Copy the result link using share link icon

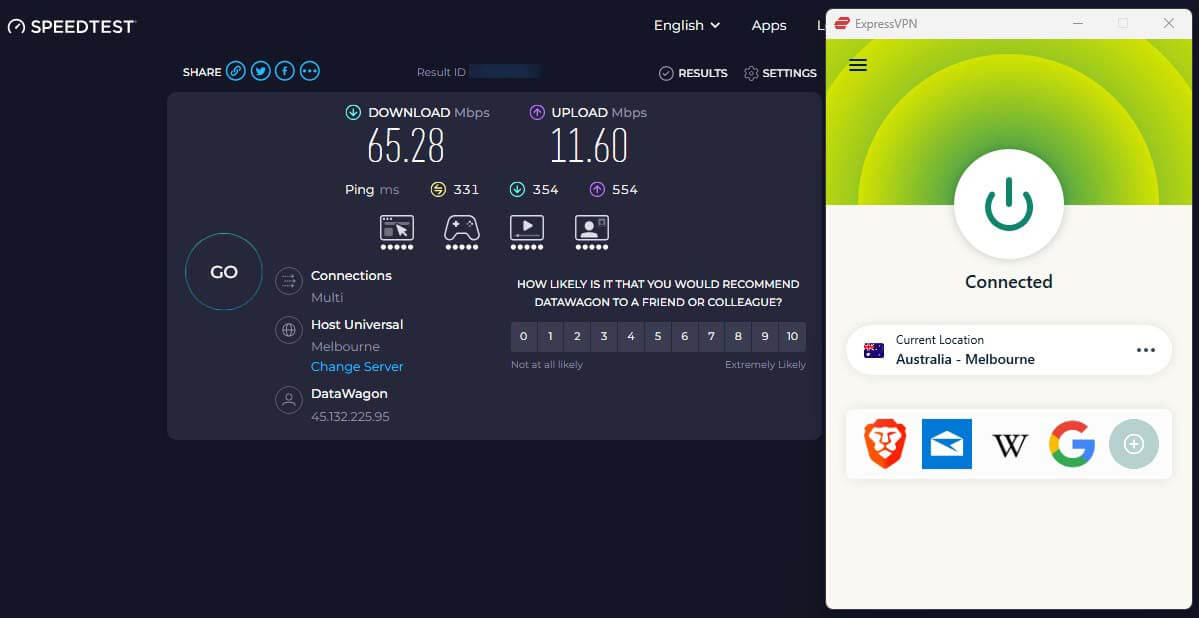pos(236,72)
